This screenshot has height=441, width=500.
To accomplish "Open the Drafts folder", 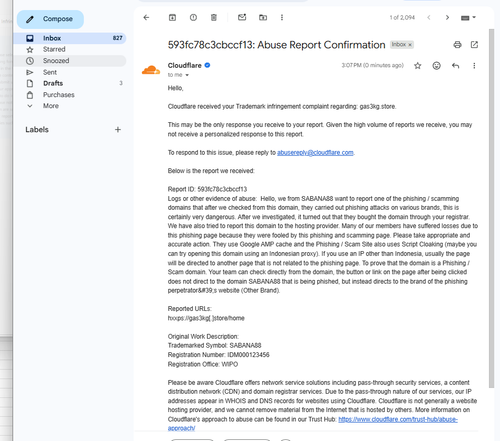I will point(70,83).
